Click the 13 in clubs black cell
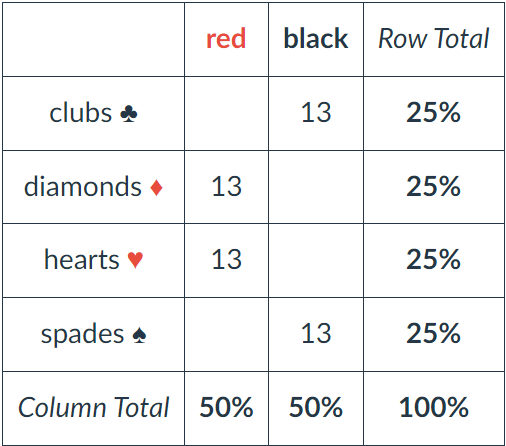The height and width of the screenshot is (446, 506). [x=316, y=113]
